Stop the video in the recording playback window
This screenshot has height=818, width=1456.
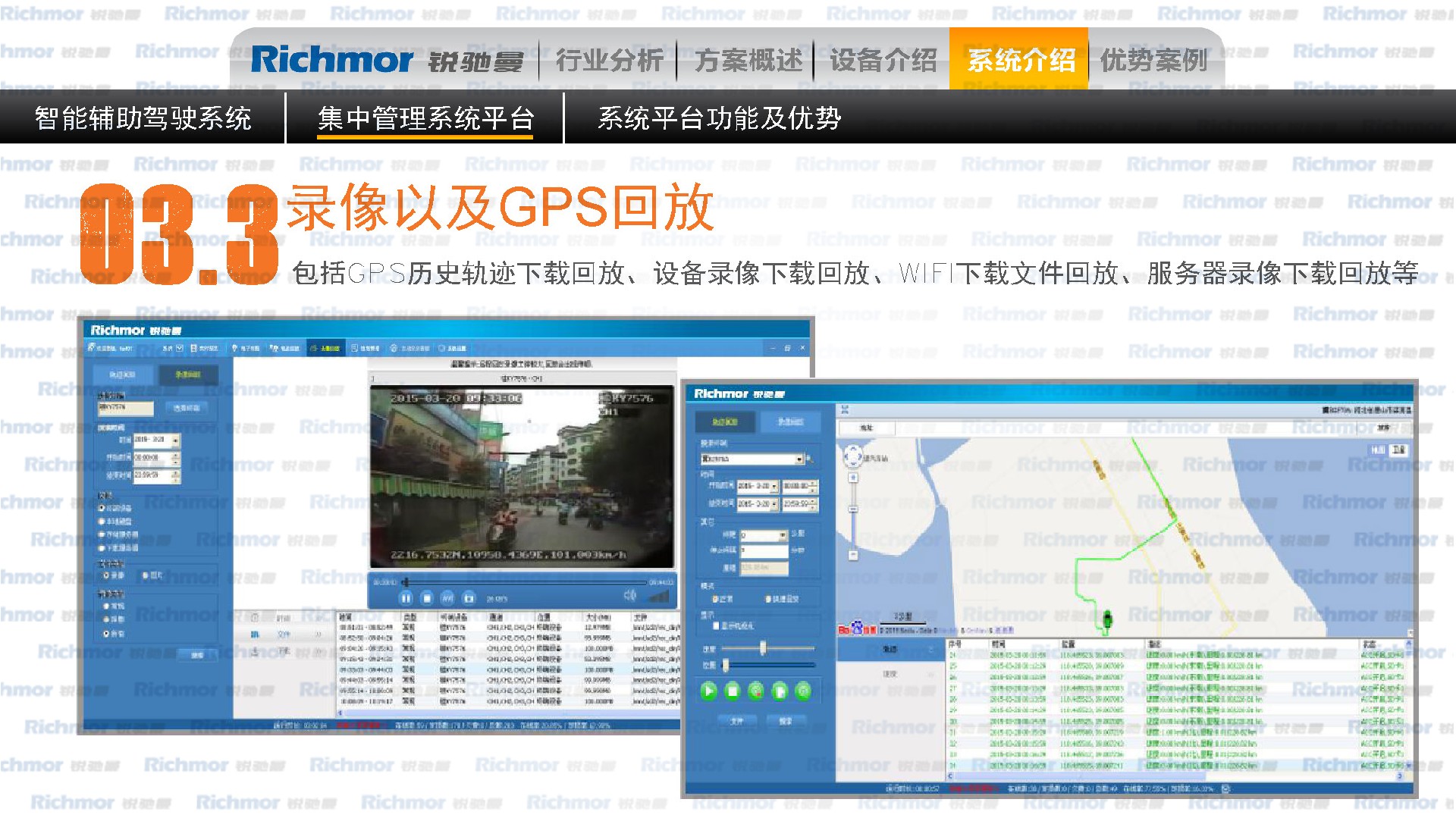(427, 598)
